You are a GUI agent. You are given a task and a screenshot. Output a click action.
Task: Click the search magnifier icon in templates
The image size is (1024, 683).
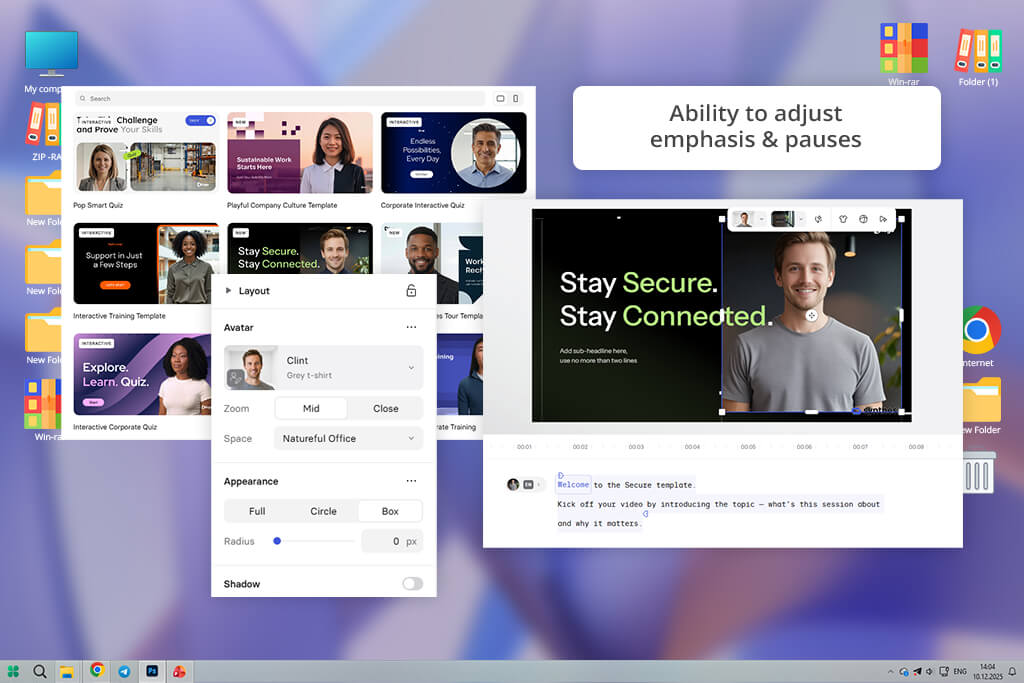point(82,99)
